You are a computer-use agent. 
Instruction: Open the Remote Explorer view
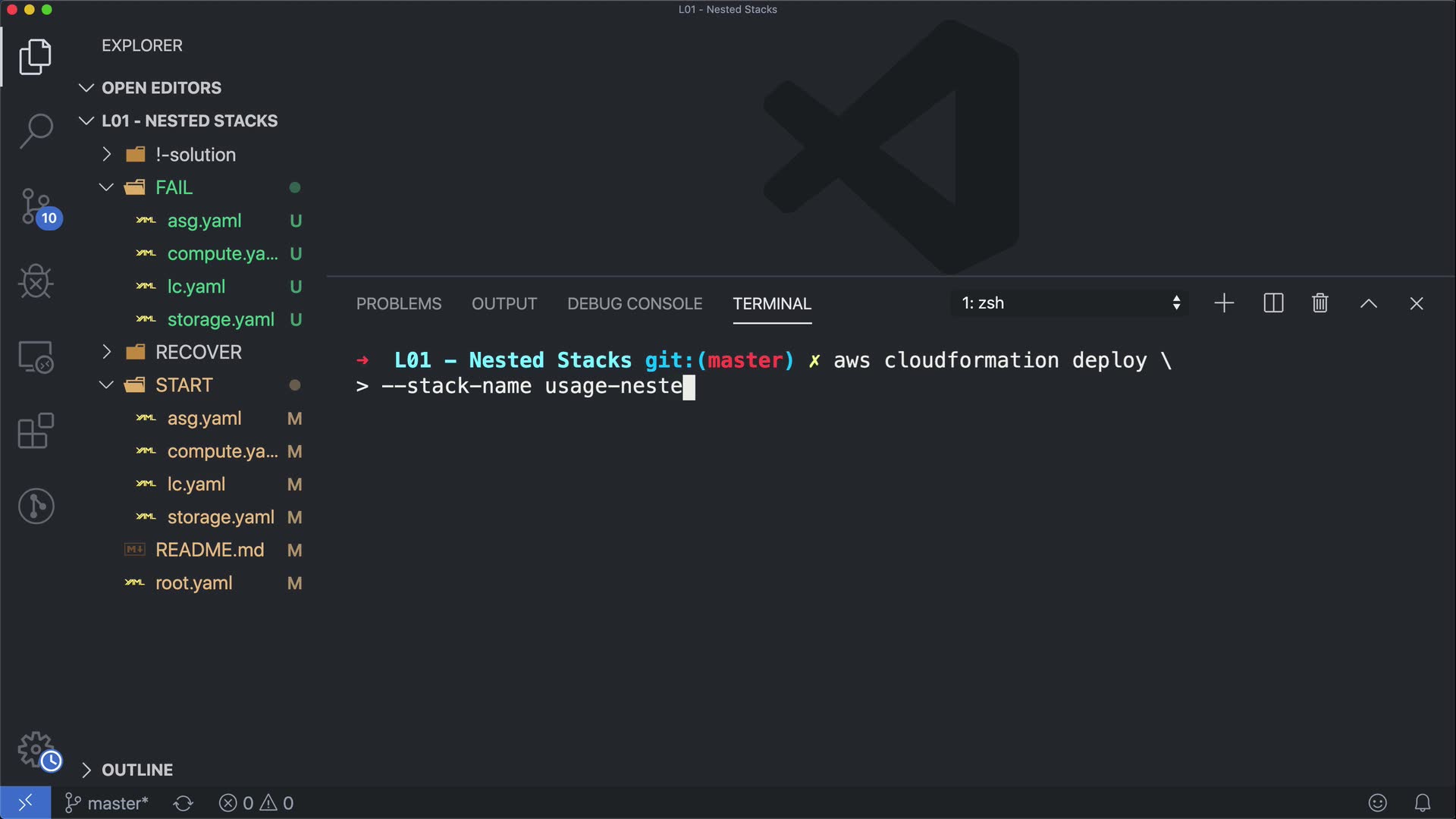click(x=36, y=356)
